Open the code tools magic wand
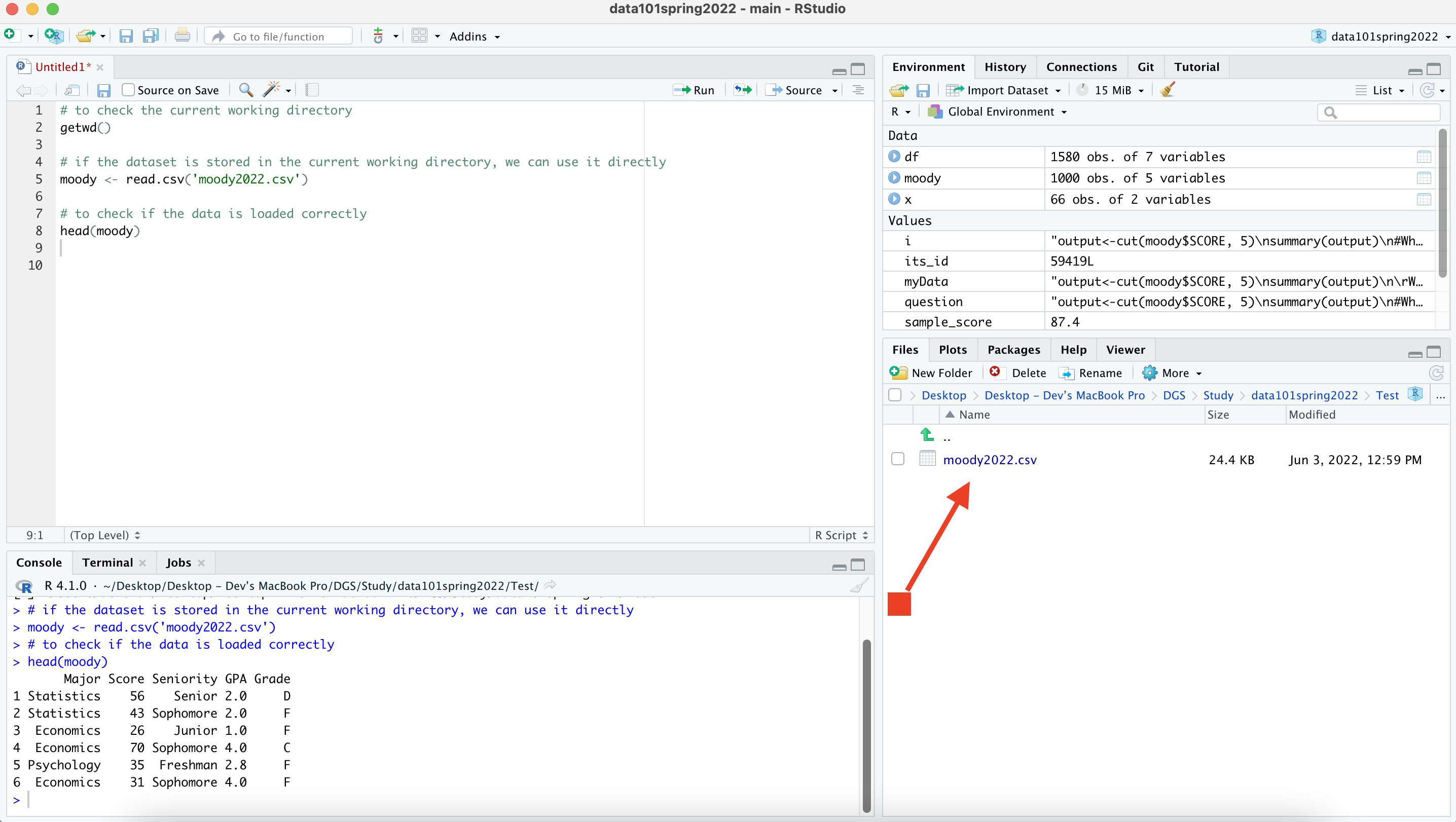 [272, 90]
